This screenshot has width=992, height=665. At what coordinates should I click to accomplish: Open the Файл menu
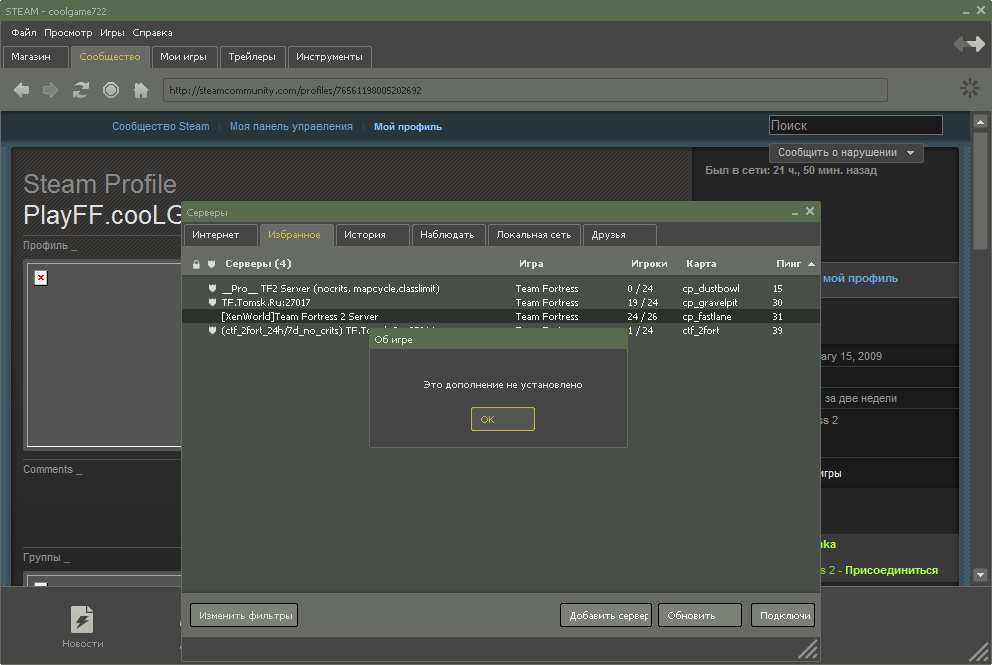23,32
